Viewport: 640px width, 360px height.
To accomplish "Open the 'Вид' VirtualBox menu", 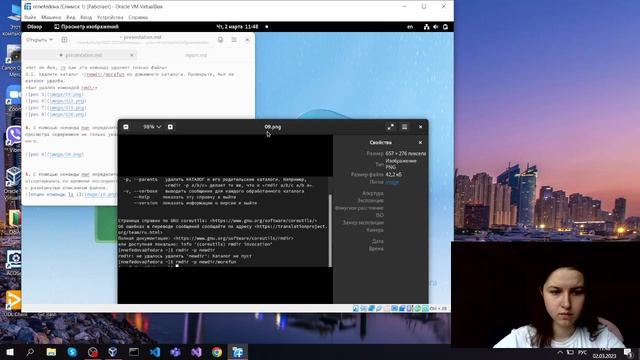I will point(71,18).
